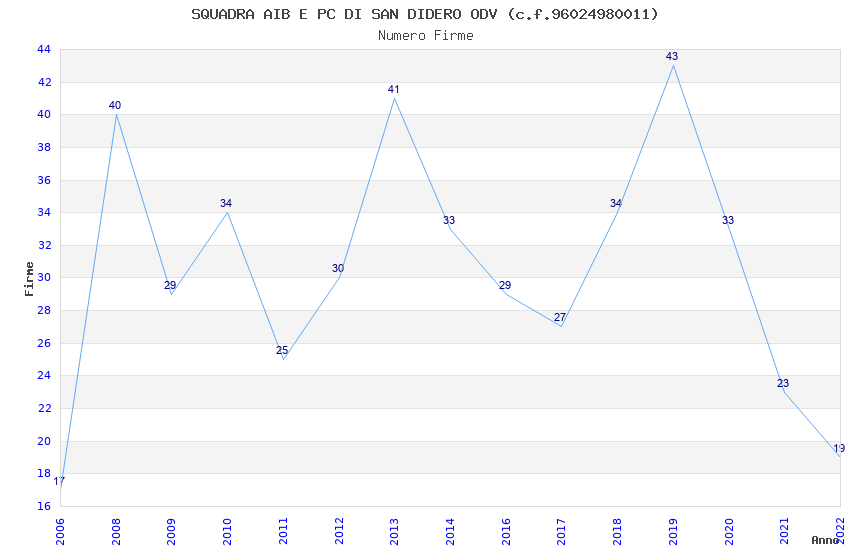Click the y-axis tick value 20

(x=44, y=441)
